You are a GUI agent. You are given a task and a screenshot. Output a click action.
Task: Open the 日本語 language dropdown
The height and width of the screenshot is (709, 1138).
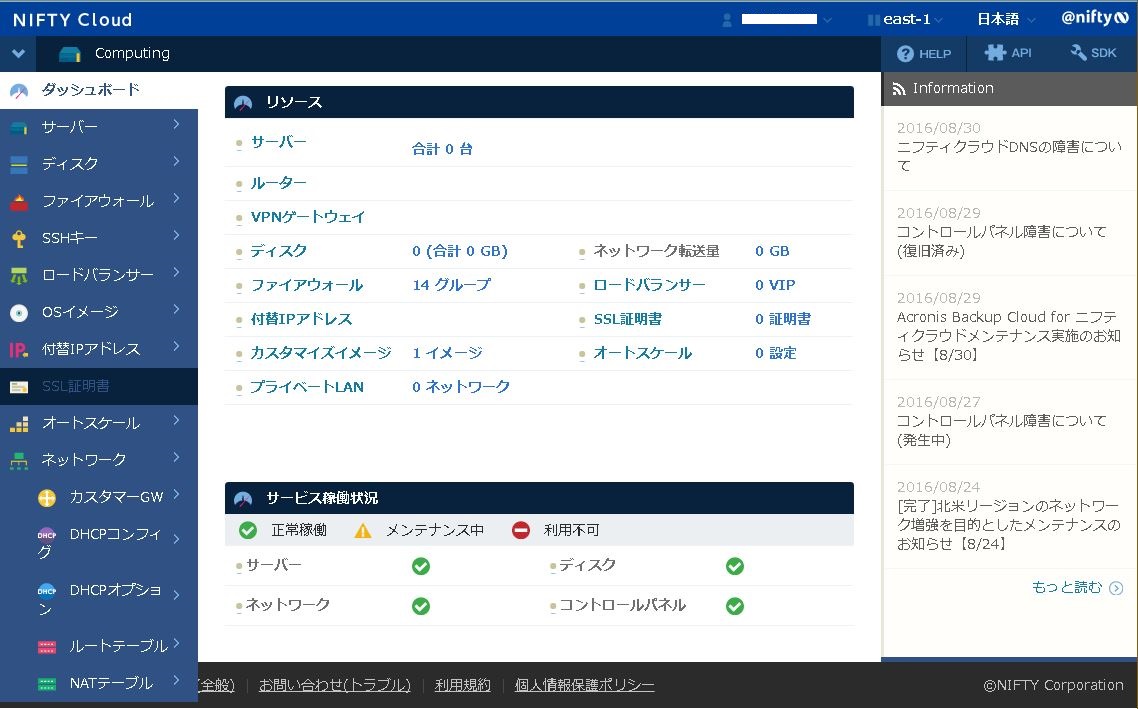1006,20
